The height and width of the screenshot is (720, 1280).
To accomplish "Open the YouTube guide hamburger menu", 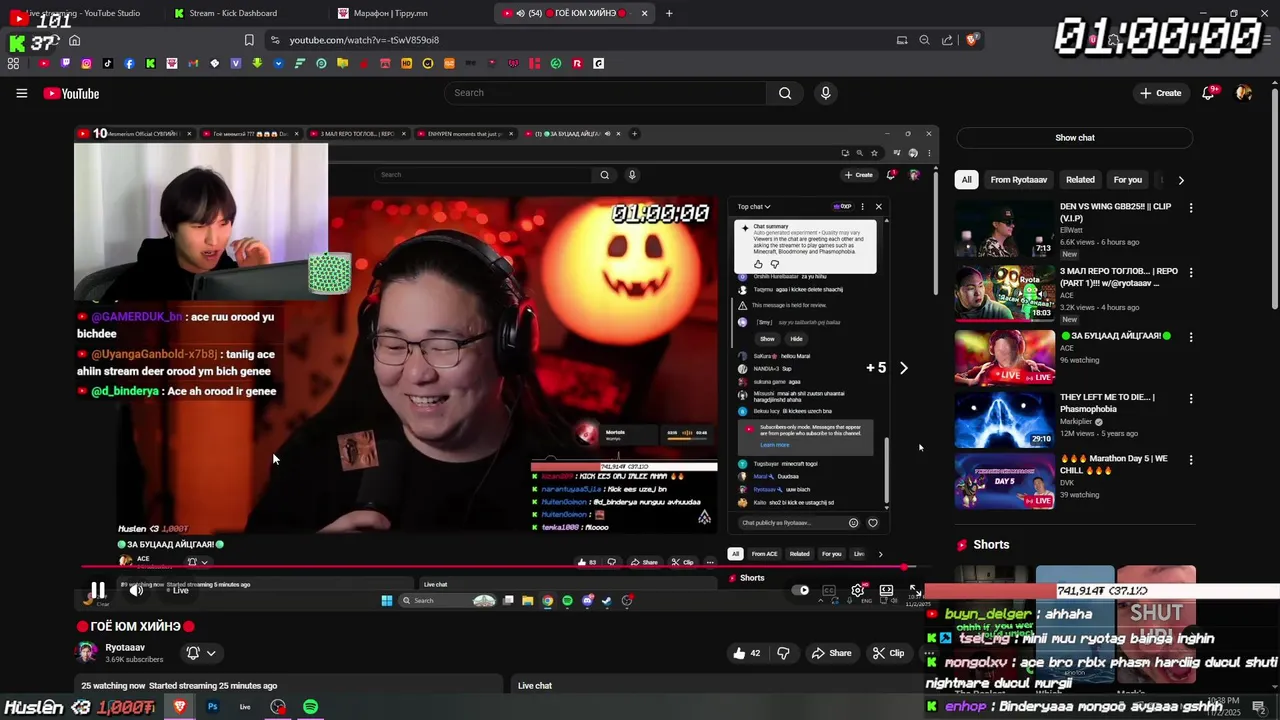I will 21,93.
